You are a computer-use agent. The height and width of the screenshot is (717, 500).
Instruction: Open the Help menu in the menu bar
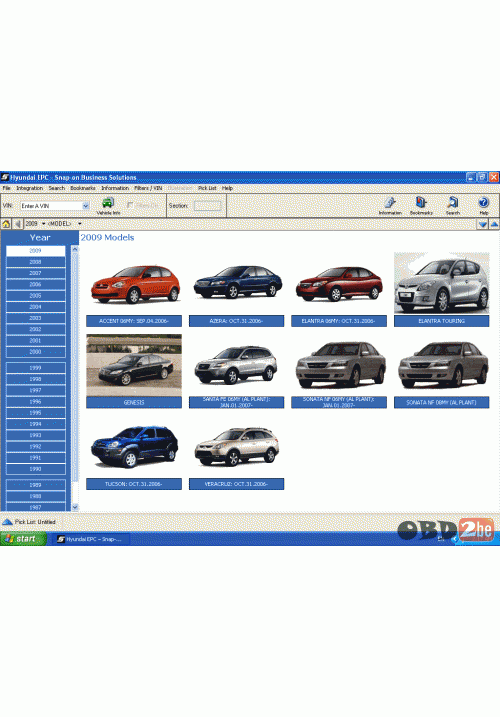tap(227, 188)
